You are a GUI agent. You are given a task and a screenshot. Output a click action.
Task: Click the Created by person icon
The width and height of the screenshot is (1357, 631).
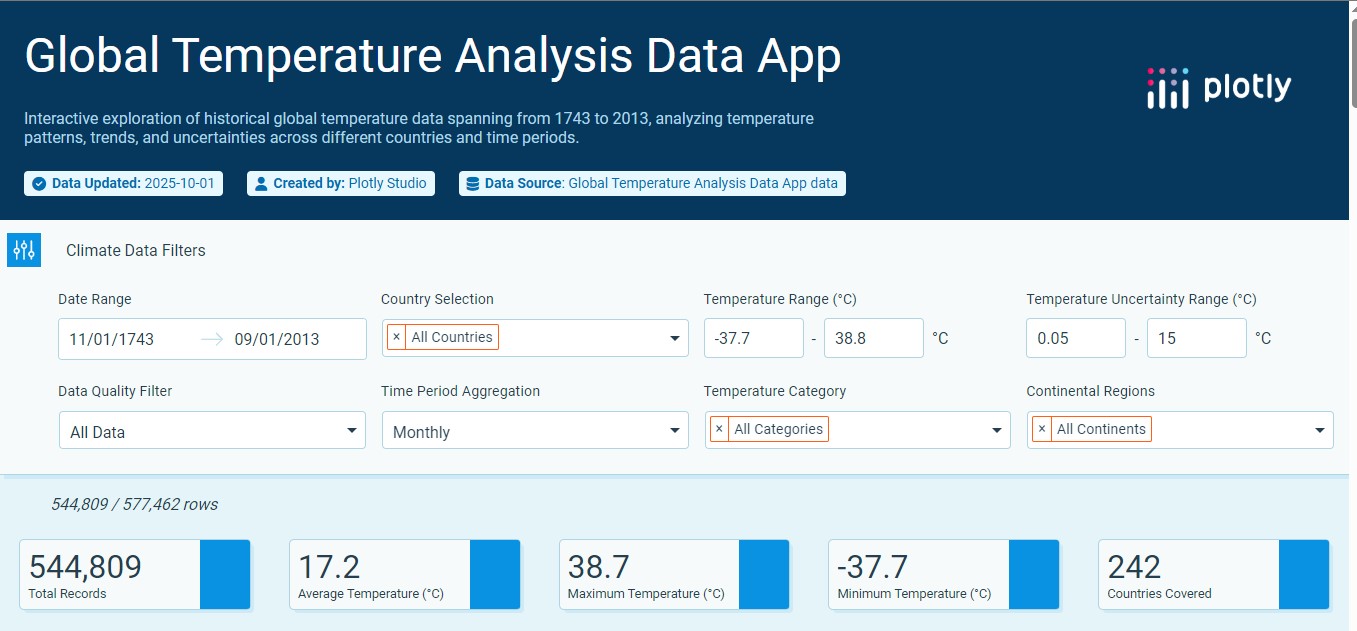[261, 184]
